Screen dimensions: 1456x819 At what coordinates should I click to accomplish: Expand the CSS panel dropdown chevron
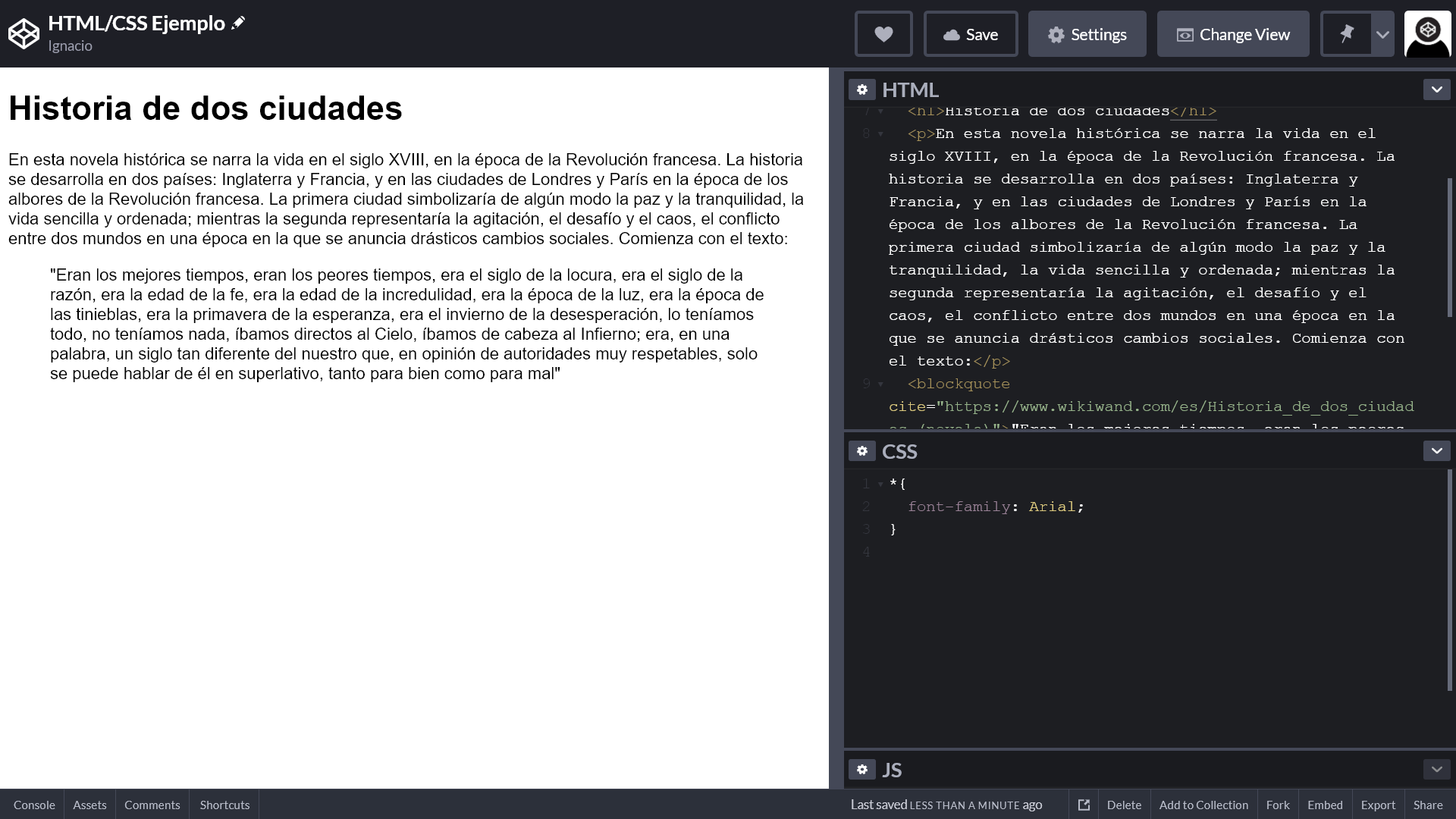(1436, 451)
